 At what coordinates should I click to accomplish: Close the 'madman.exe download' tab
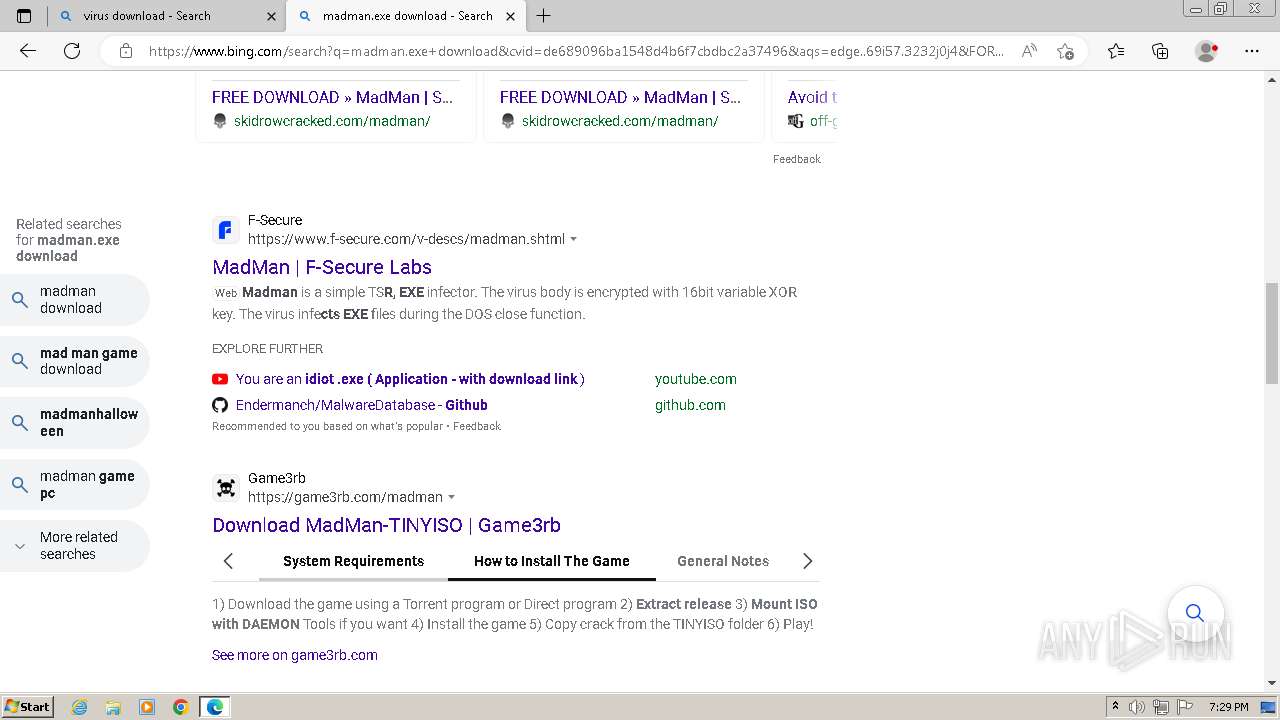[x=511, y=16]
